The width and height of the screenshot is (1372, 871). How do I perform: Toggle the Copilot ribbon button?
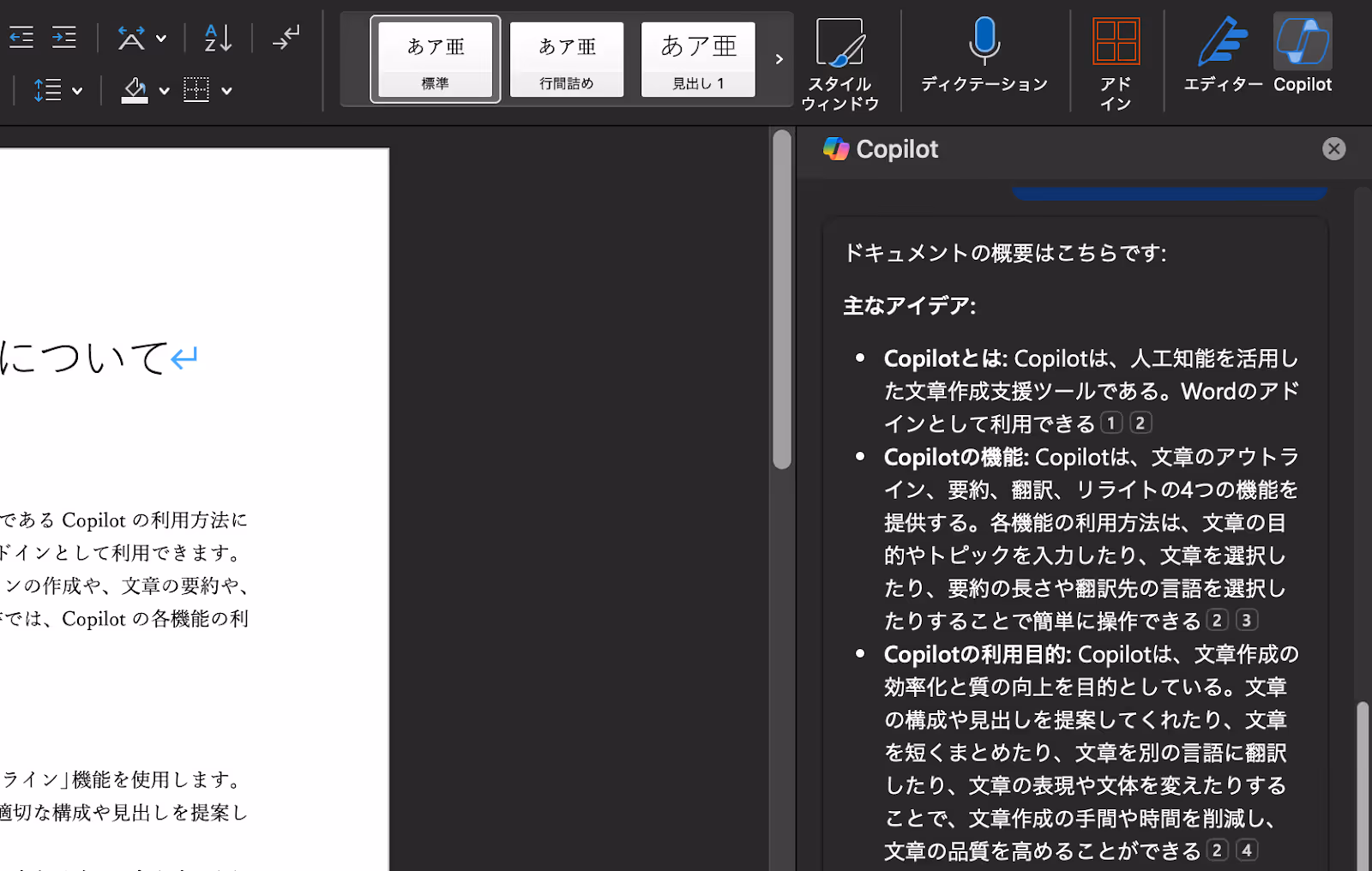1303,54
